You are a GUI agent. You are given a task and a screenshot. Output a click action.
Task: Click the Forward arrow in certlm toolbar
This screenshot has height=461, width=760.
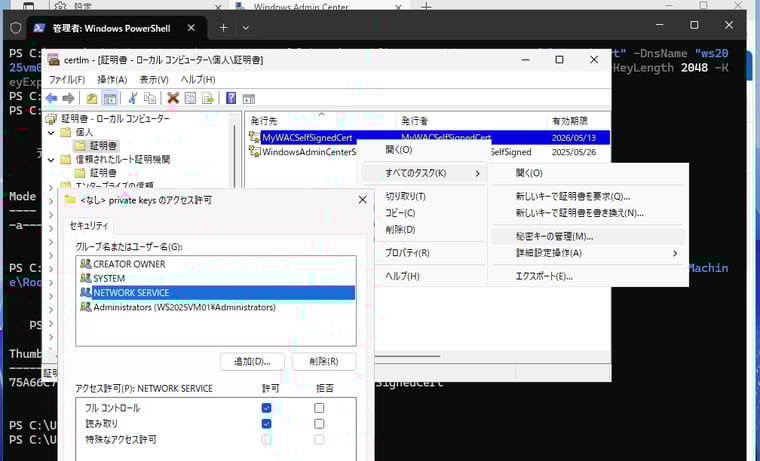point(68,98)
